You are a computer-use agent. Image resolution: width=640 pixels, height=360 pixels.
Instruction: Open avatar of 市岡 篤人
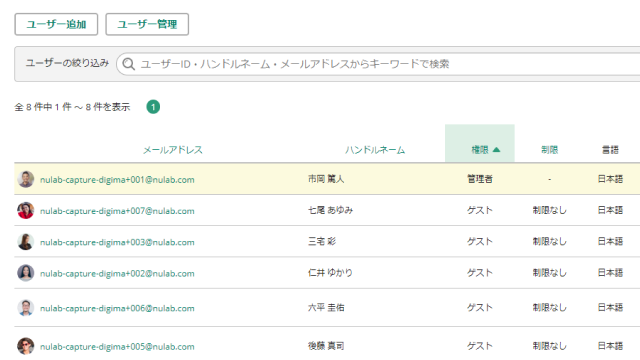coord(26,179)
